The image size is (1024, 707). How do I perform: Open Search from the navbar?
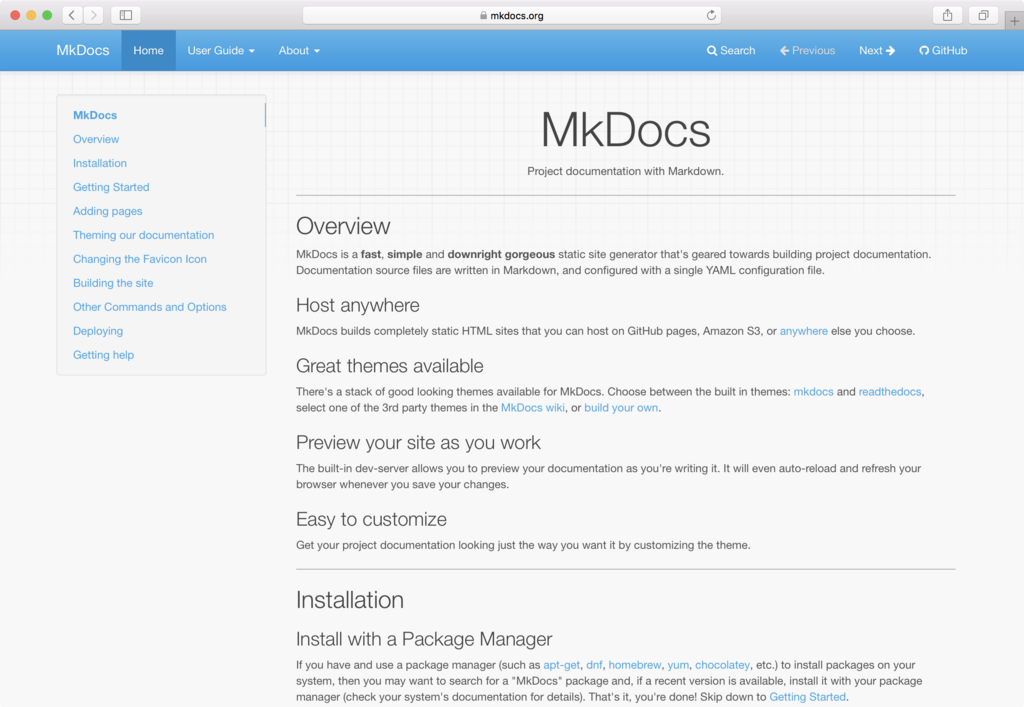click(731, 50)
